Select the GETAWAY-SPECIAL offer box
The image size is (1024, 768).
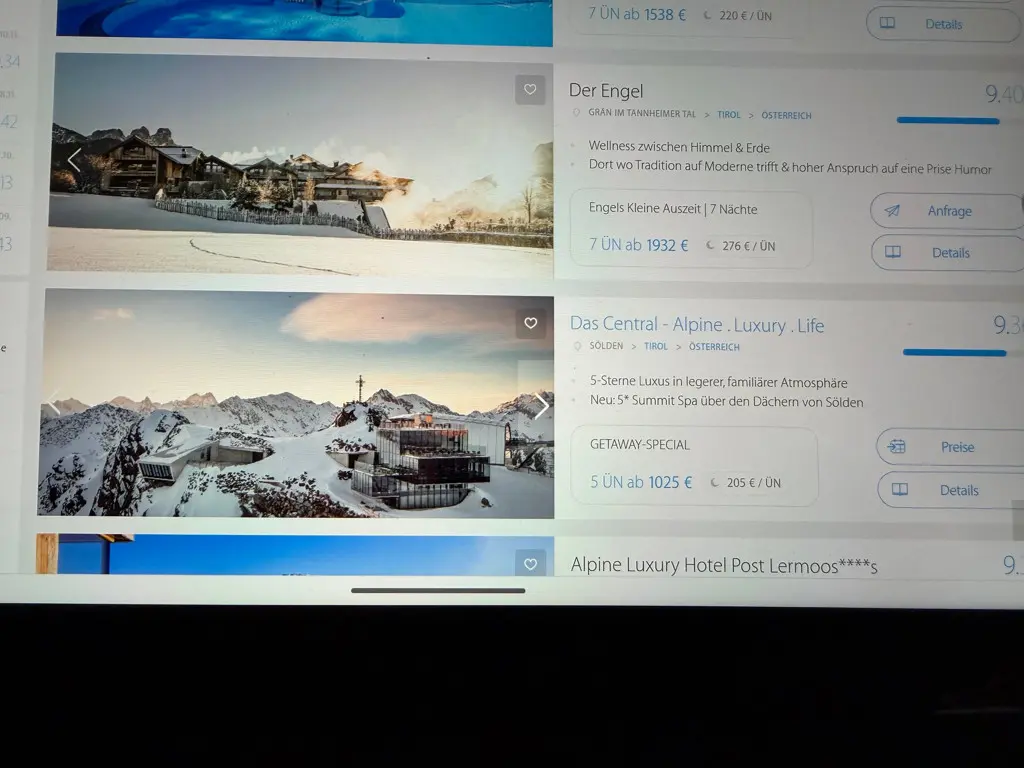[693, 465]
